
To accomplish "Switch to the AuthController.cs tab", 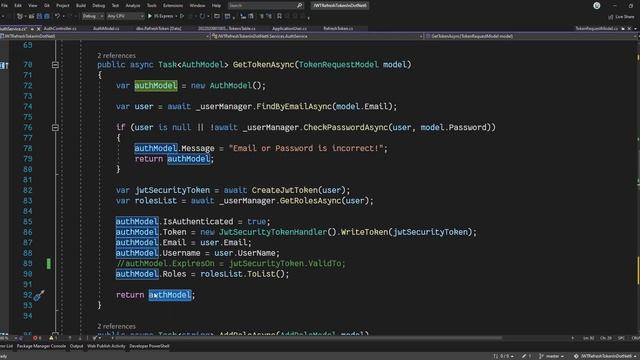I will point(60,29).
